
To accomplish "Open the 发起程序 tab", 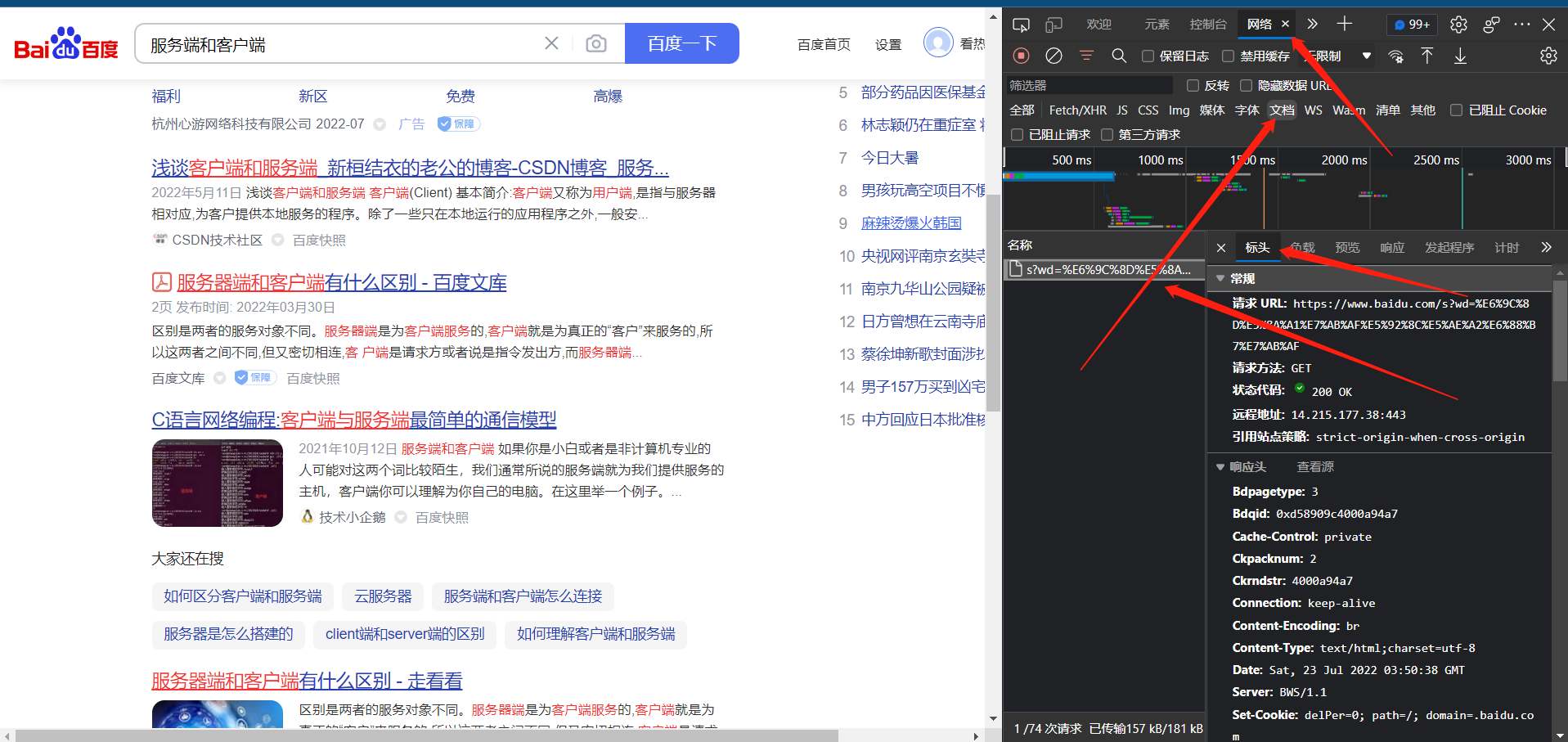I will point(1449,247).
